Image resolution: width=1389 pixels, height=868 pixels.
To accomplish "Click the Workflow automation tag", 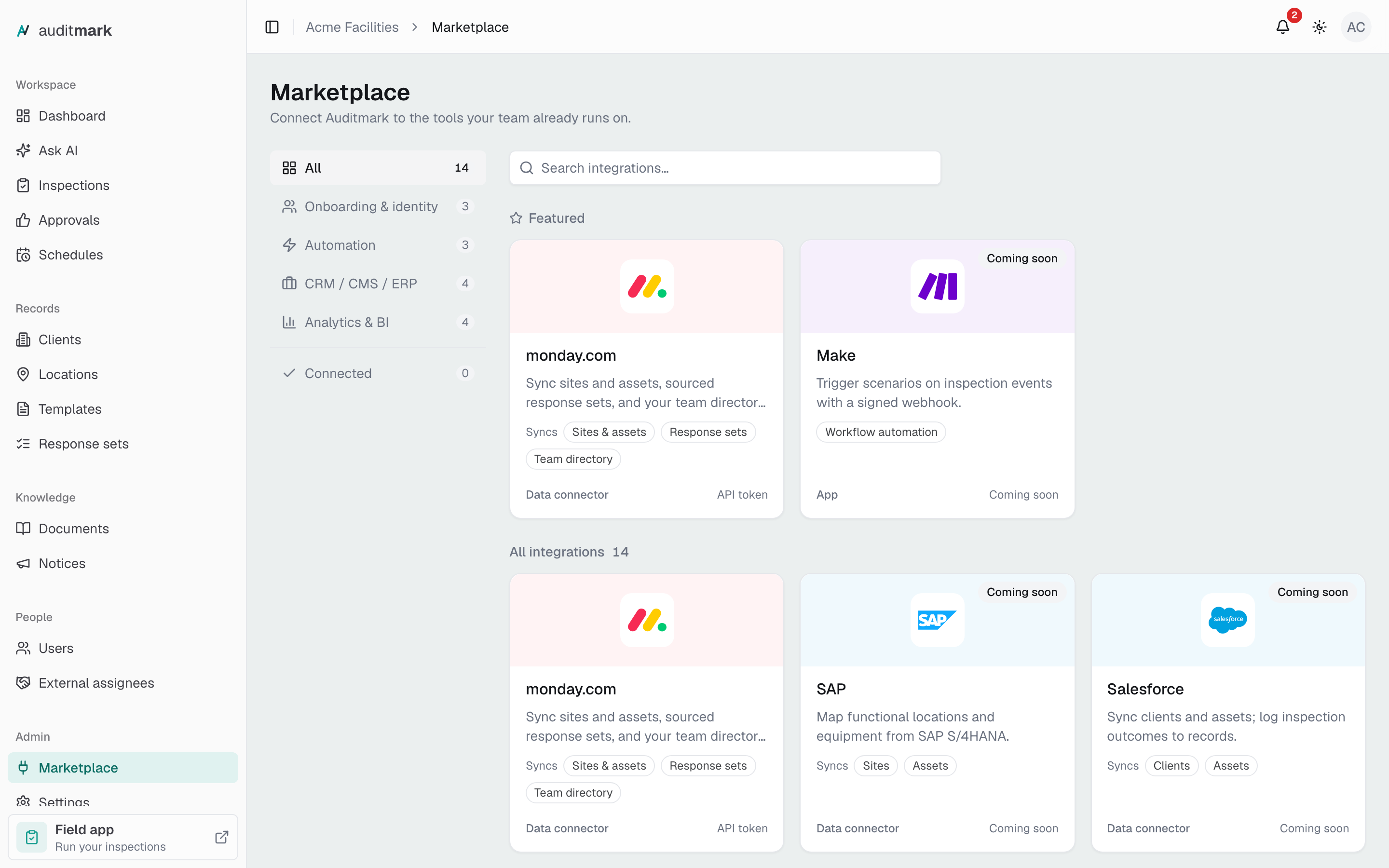I will [x=881, y=432].
